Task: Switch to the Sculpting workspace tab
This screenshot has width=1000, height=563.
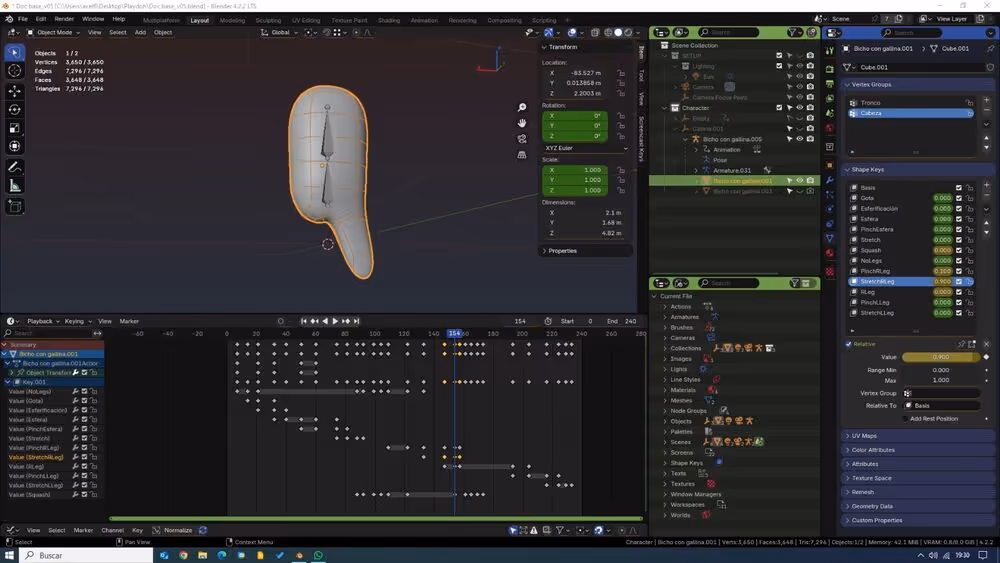Action: click(x=268, y=20)
